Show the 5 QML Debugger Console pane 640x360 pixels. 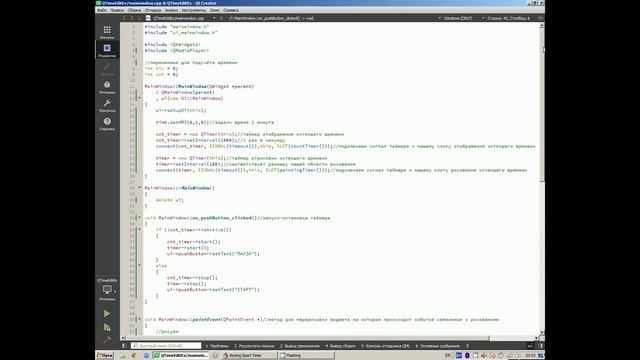[385, 346]
